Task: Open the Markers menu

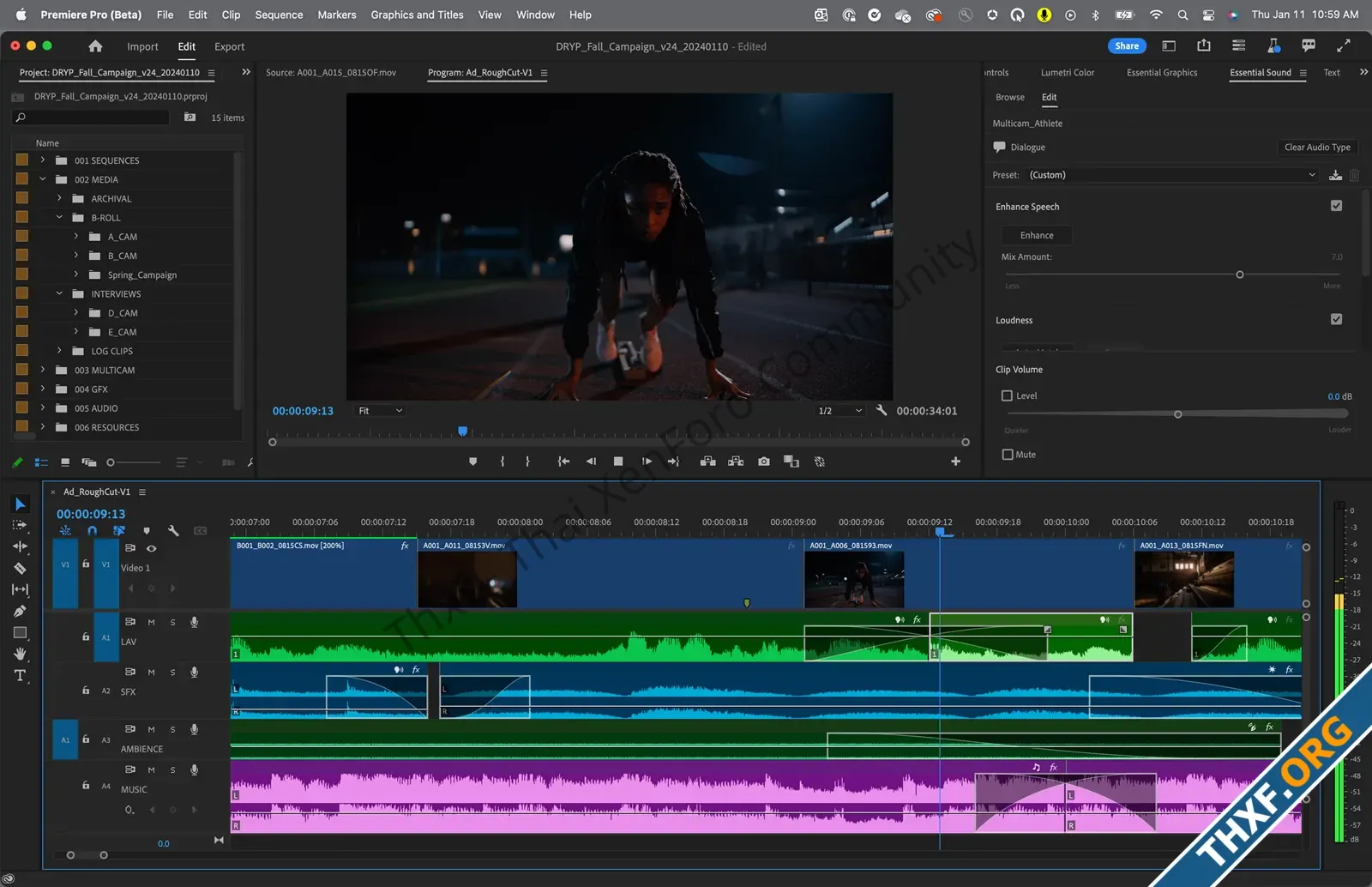Action: pos(337,15)
